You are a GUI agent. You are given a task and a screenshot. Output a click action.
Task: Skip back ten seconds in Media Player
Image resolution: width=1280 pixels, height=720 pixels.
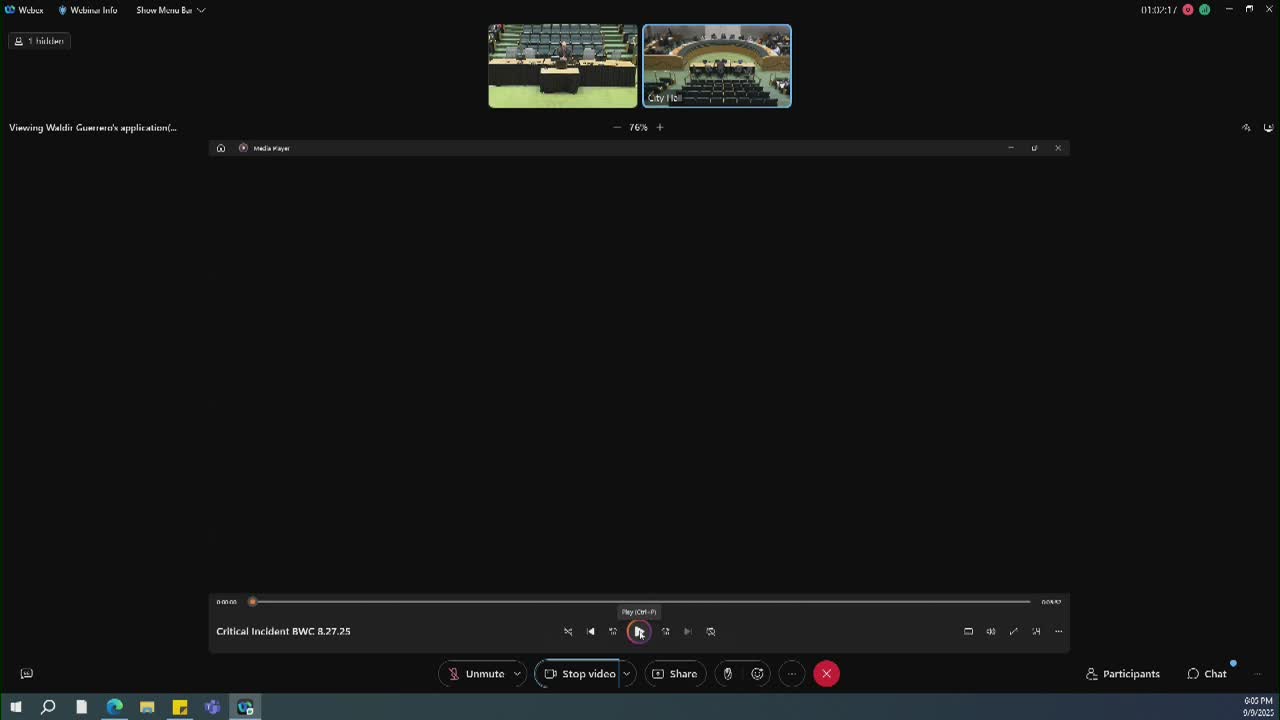[x=614, y=631]
